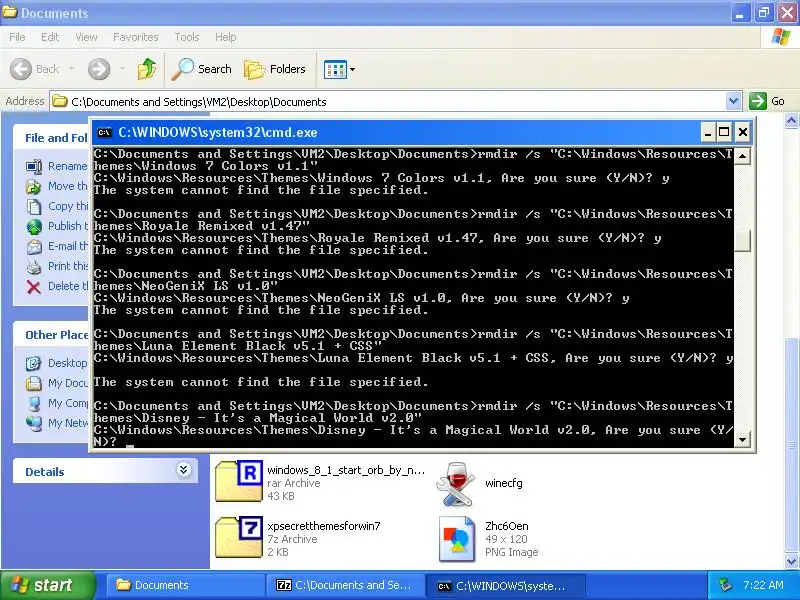Click the cmd window scrollbar thumb
This screenshot has height=600, width=800.
tap(742, 240)
